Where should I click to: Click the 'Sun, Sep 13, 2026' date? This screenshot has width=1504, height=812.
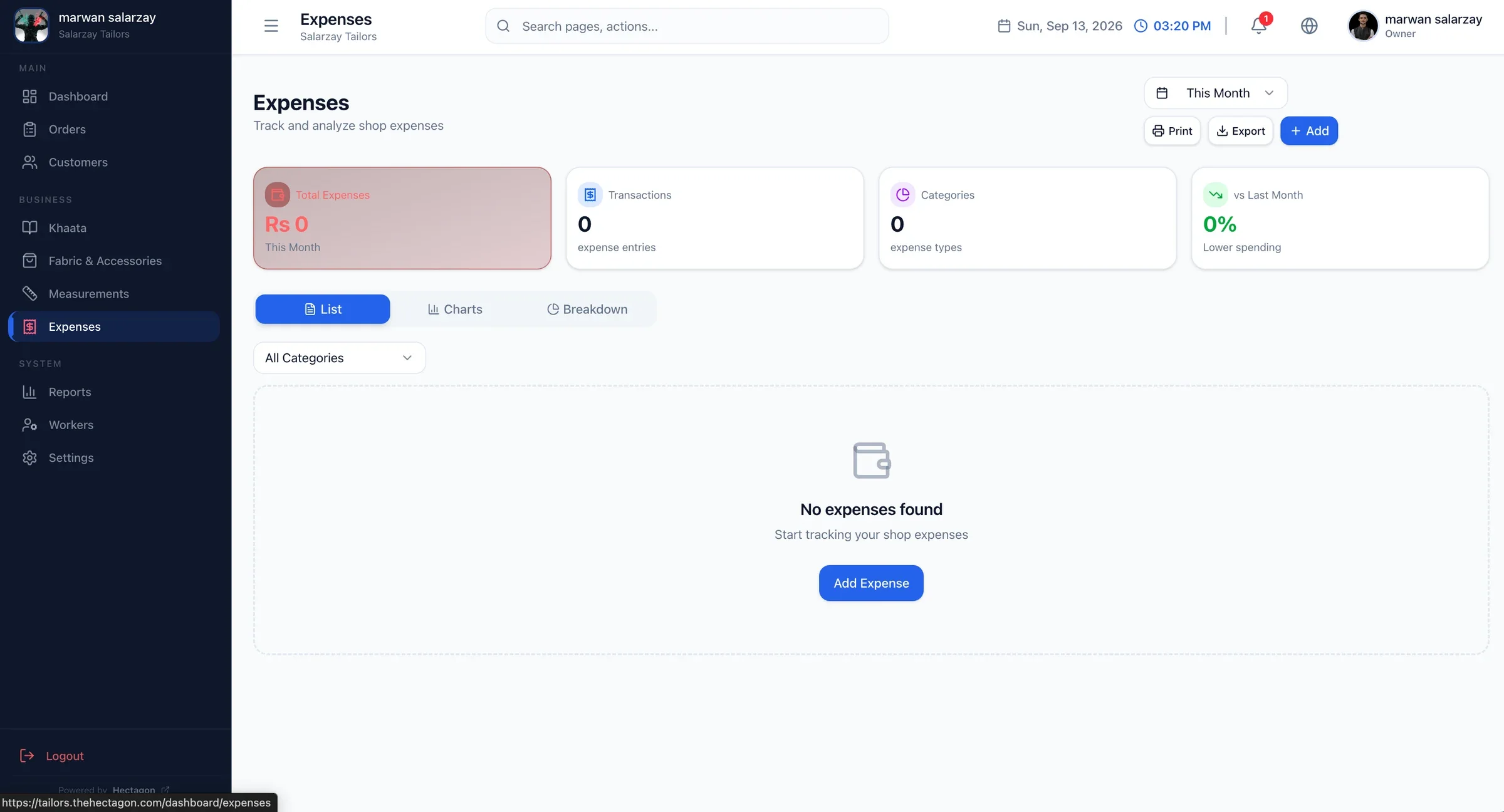click(x=1069, y=26)
